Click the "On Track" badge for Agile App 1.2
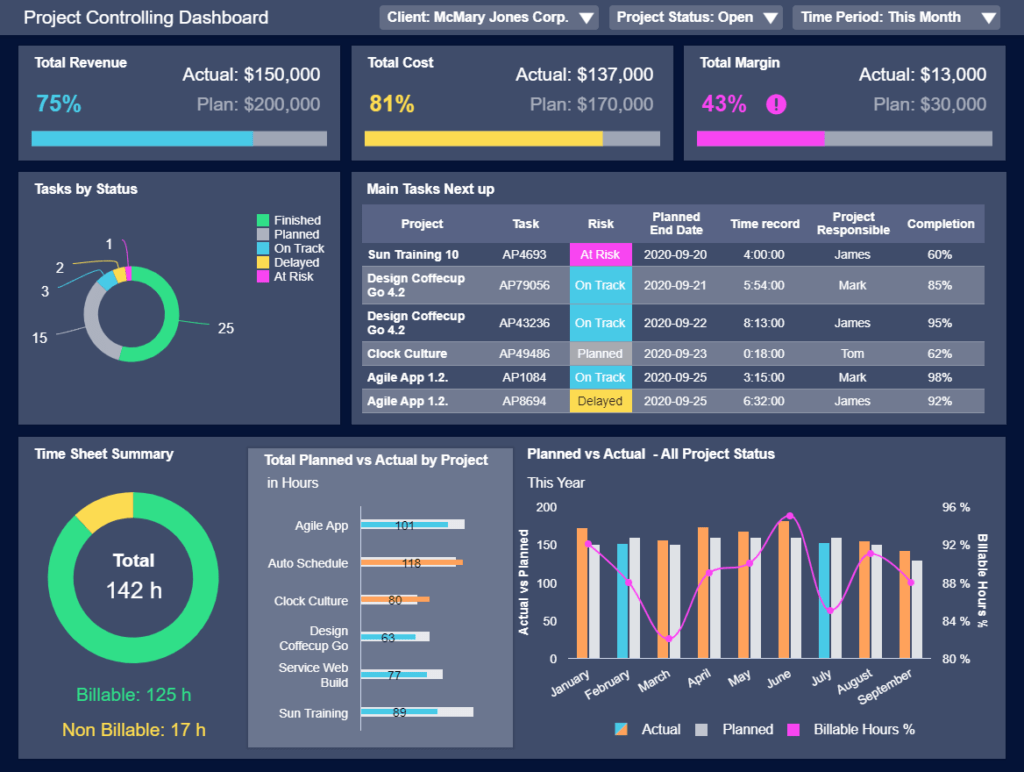1024x772 pixels. click(x=600, y=377)
